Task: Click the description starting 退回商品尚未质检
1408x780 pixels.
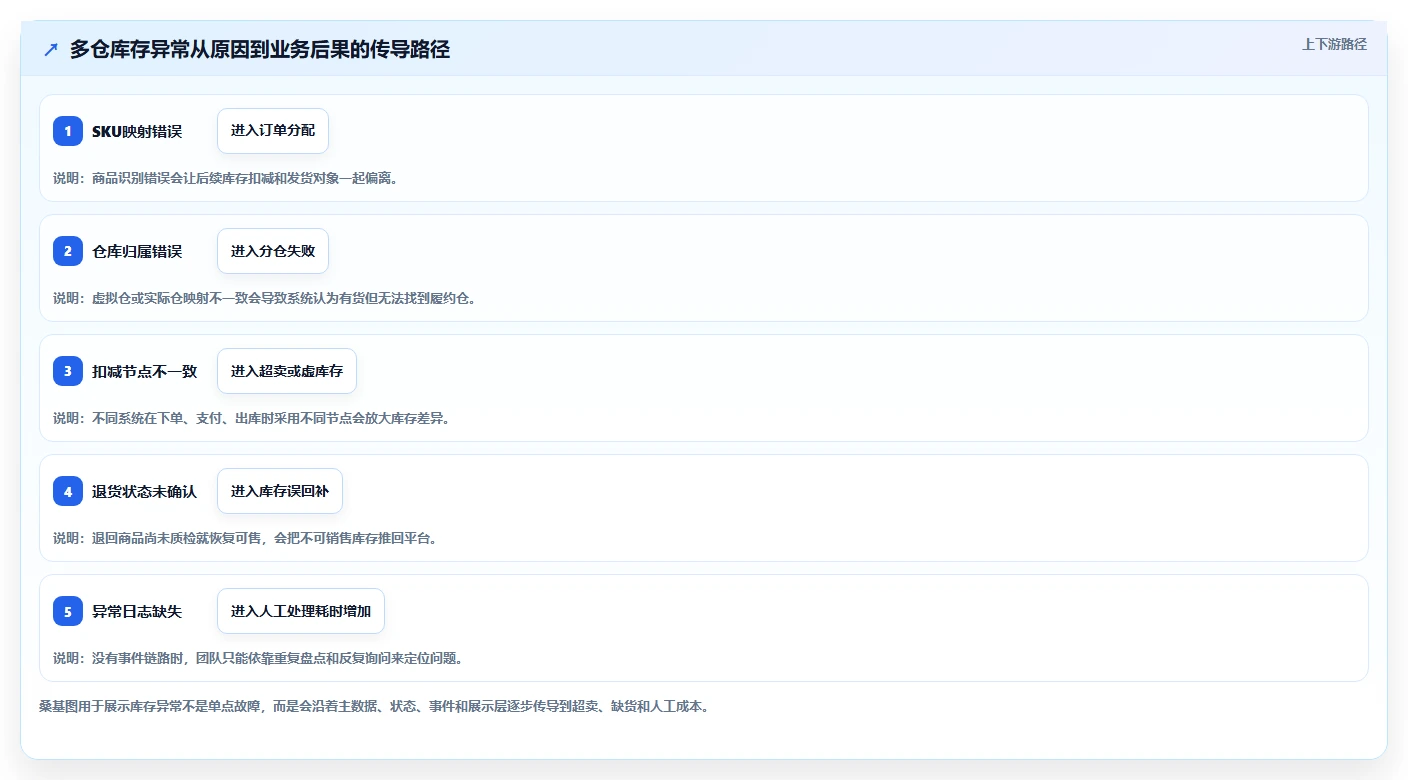Action: pyautogui.click(x=246, y=538)
